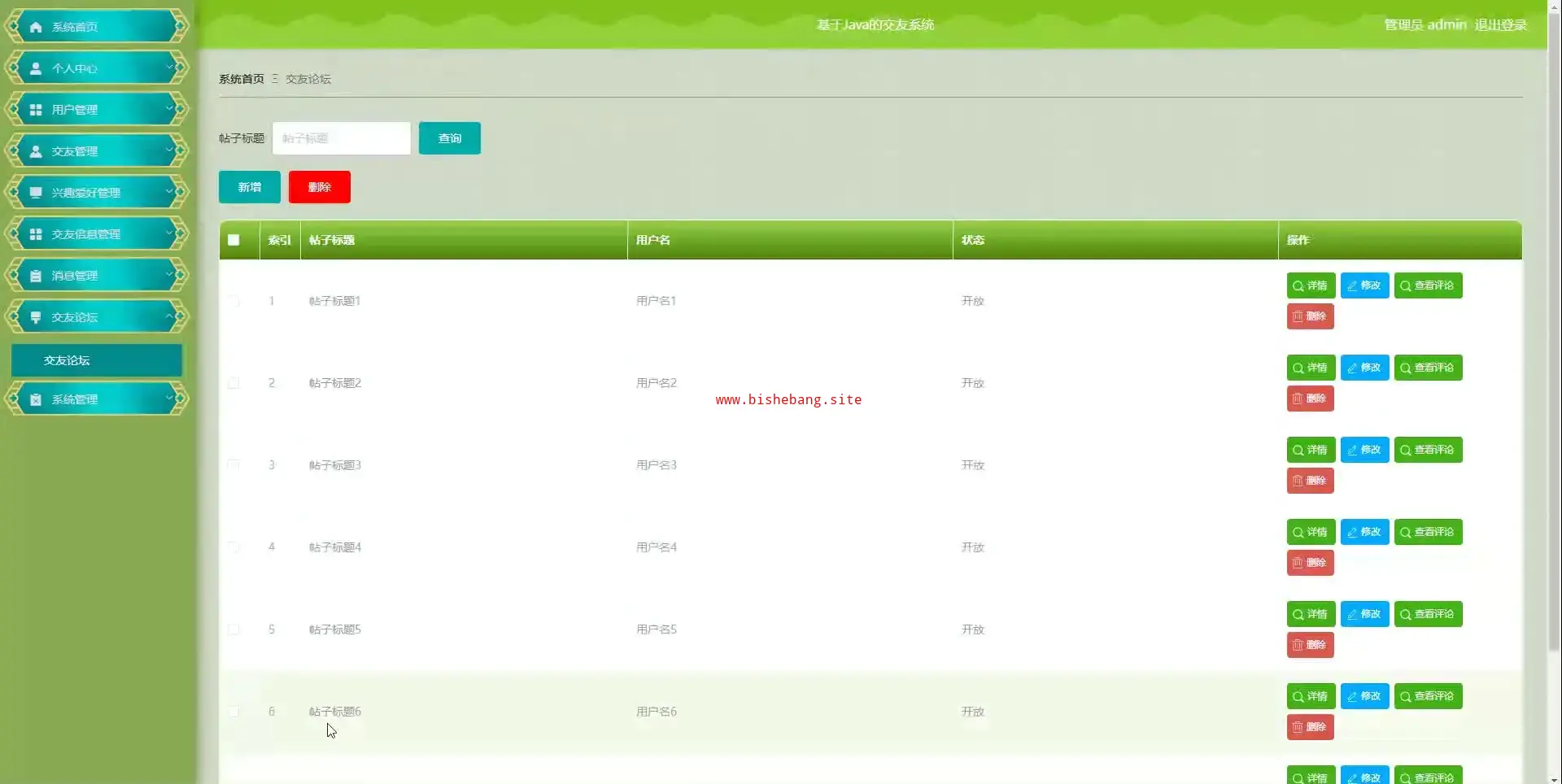Click the red 删除 button above the table
1562x784 pixels.
[320, 187]
